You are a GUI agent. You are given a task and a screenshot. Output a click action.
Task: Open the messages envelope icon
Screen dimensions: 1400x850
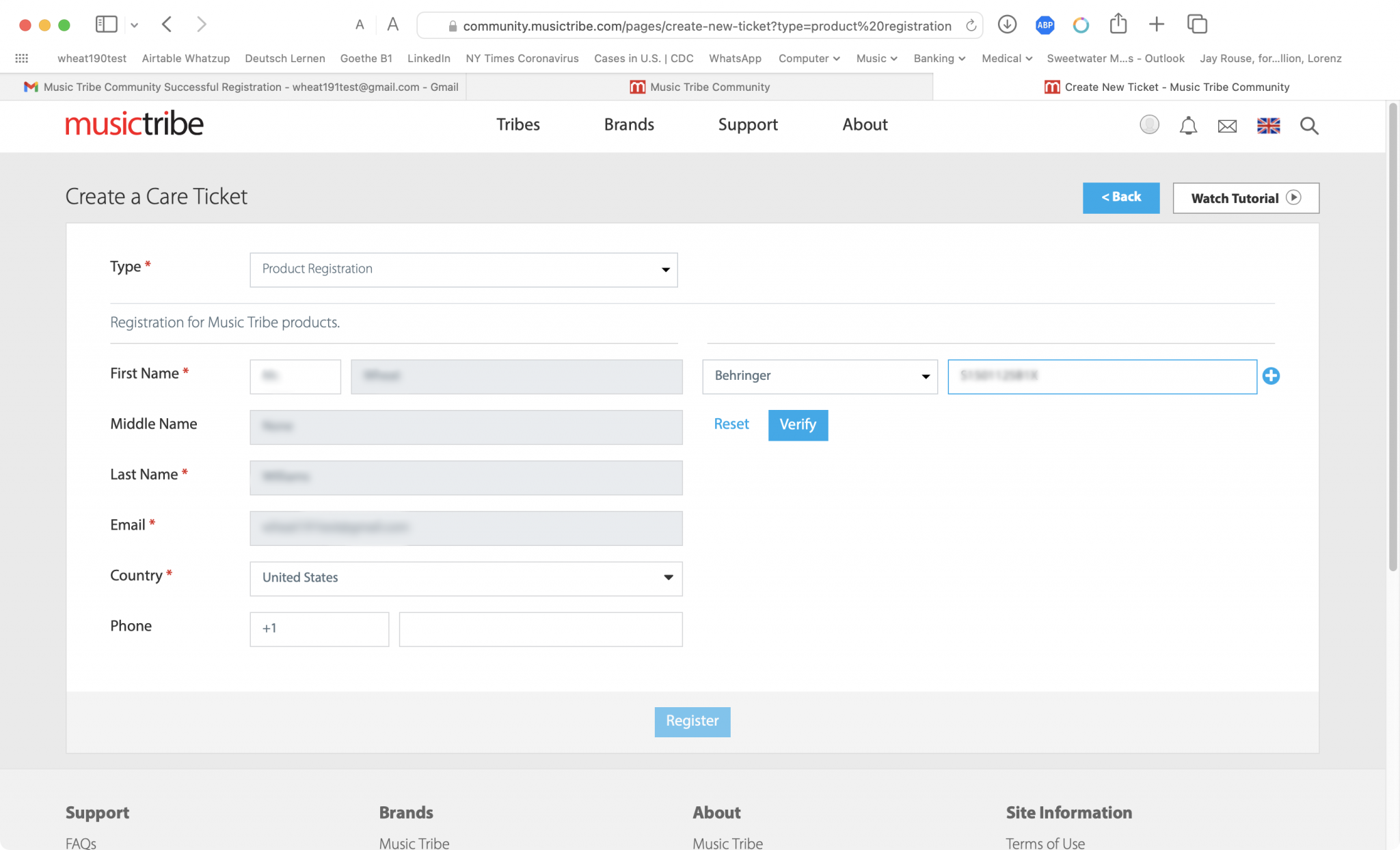[1227, 126]
